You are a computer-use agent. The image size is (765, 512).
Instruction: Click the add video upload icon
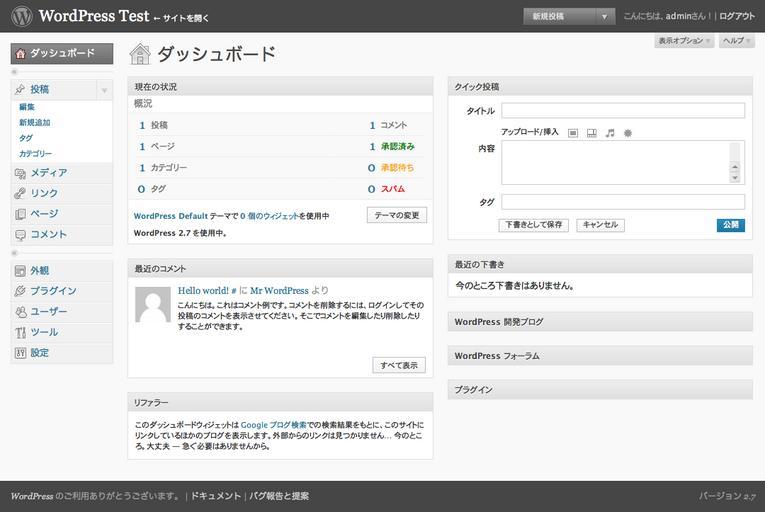pos(592,133)
